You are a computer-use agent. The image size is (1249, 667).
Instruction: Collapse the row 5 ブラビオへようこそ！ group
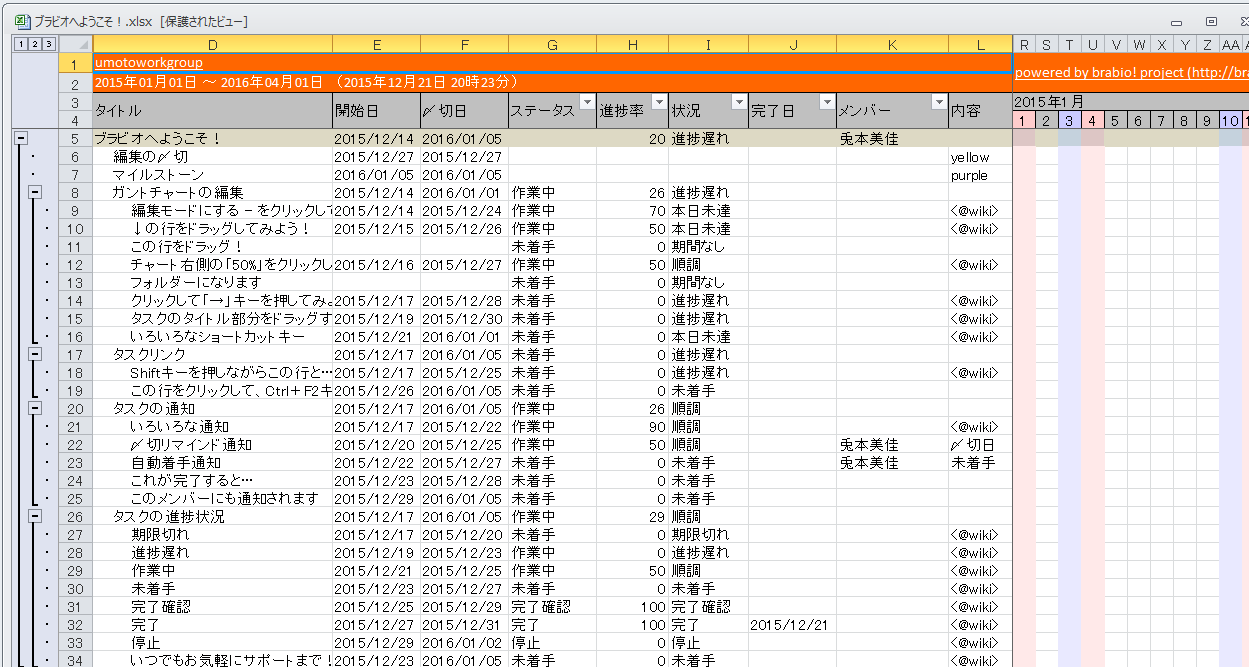click(20, 140)
